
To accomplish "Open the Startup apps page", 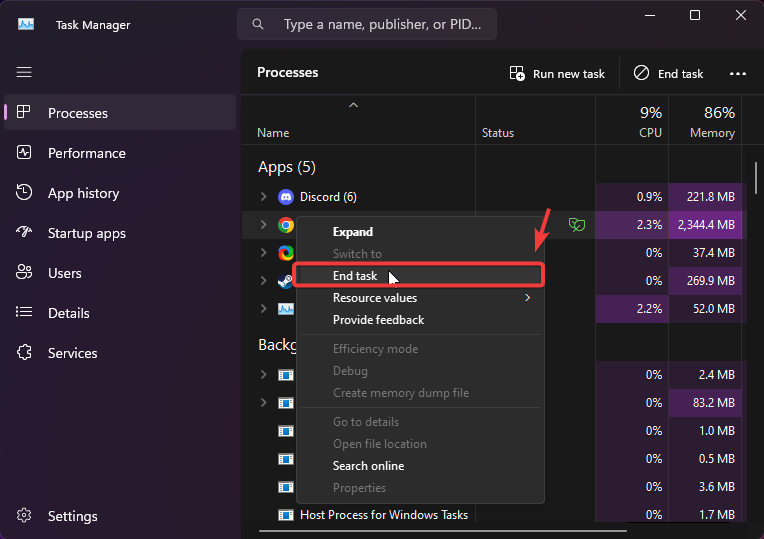I will (87, 233).
